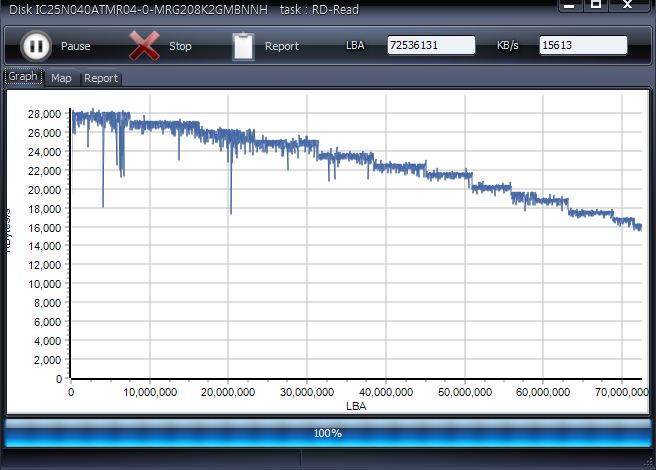Click the 20,000 y-axis label

(x=45, y=190)
